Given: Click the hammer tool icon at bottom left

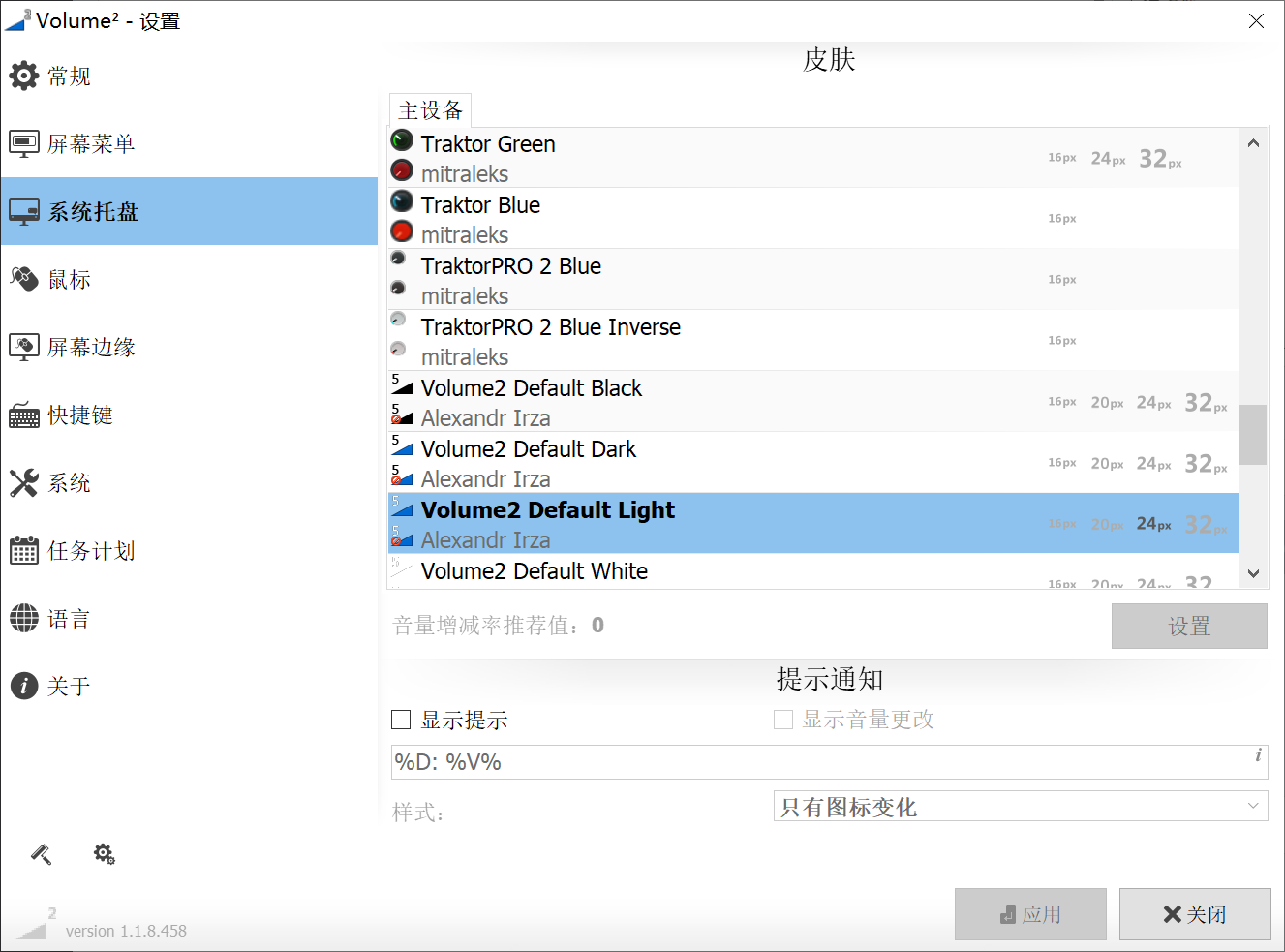Looking at the screenshot, I should [x=42, y=854].
